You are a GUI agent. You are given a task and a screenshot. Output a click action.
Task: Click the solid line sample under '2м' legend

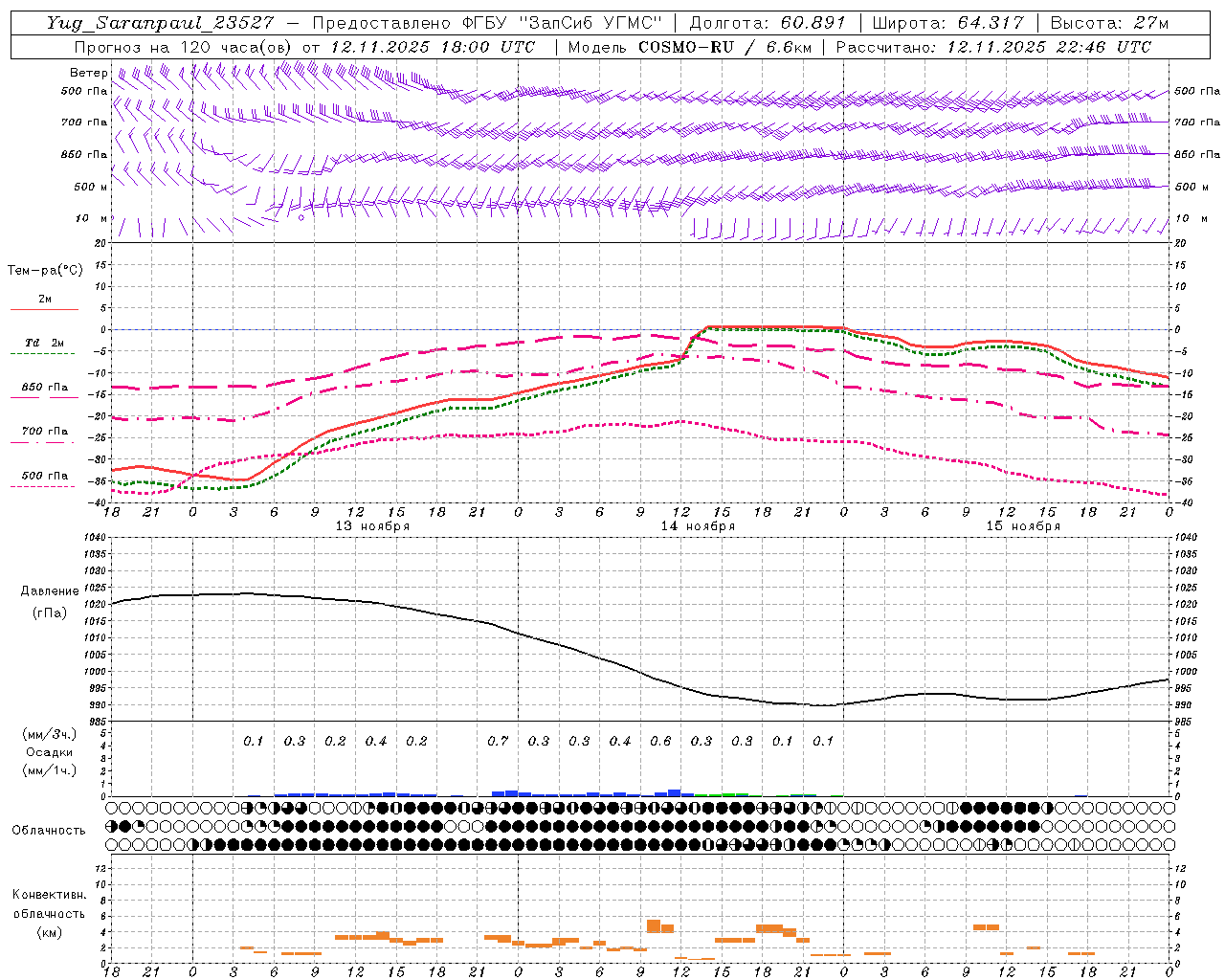(x=44, y=310)
